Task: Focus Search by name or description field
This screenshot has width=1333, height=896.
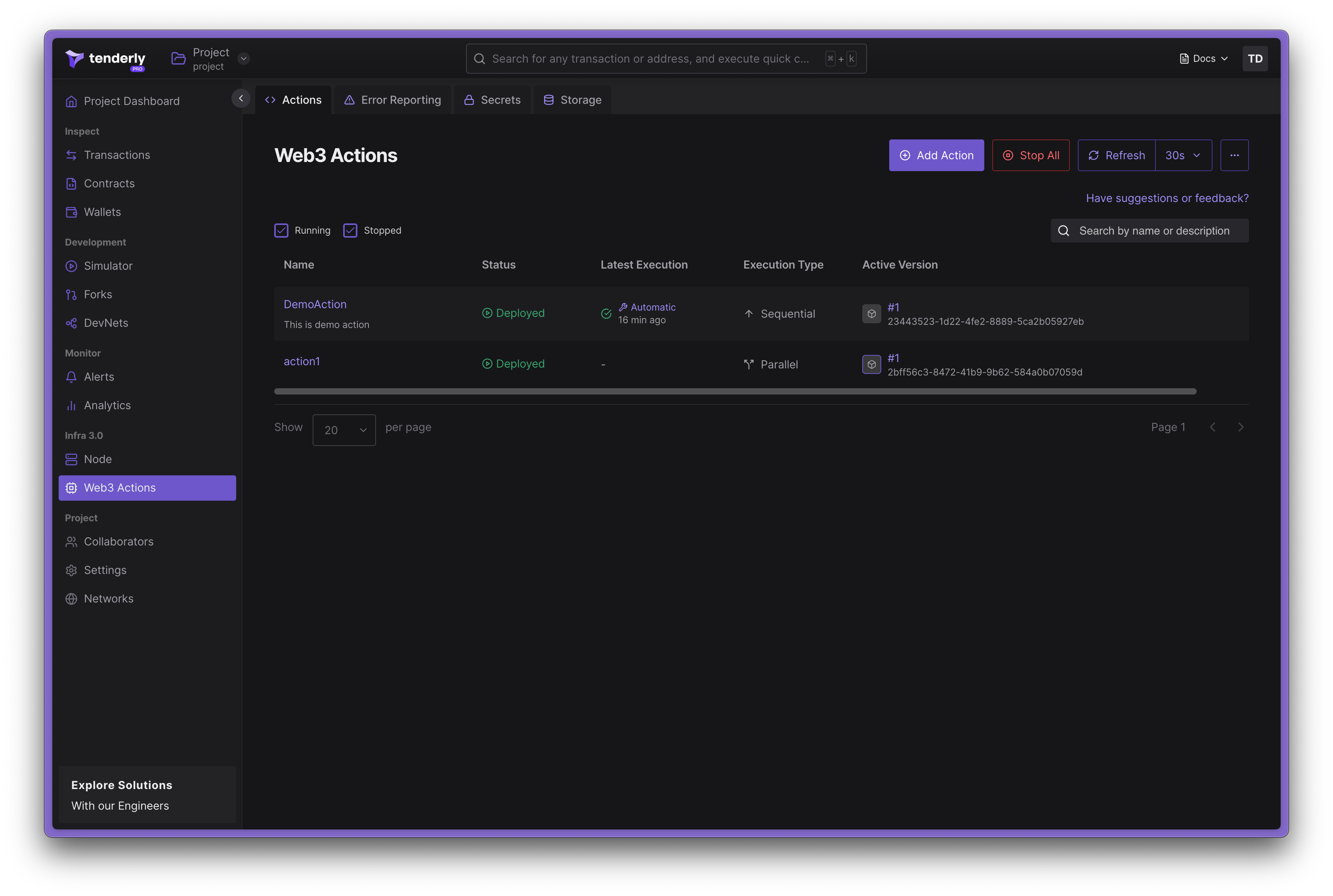Action: tap(1150, 231)
